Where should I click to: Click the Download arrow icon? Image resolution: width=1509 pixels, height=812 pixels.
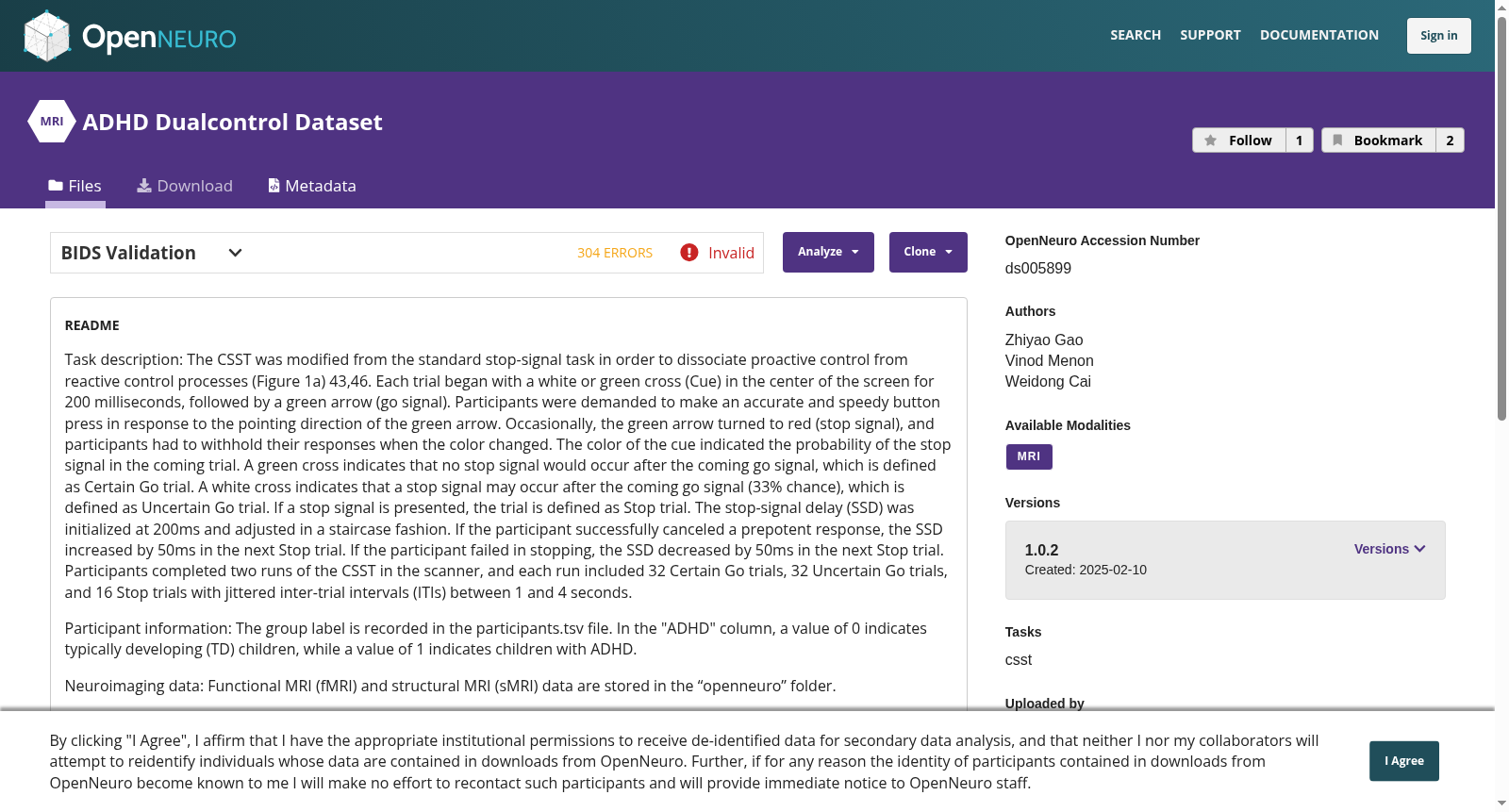144,186
